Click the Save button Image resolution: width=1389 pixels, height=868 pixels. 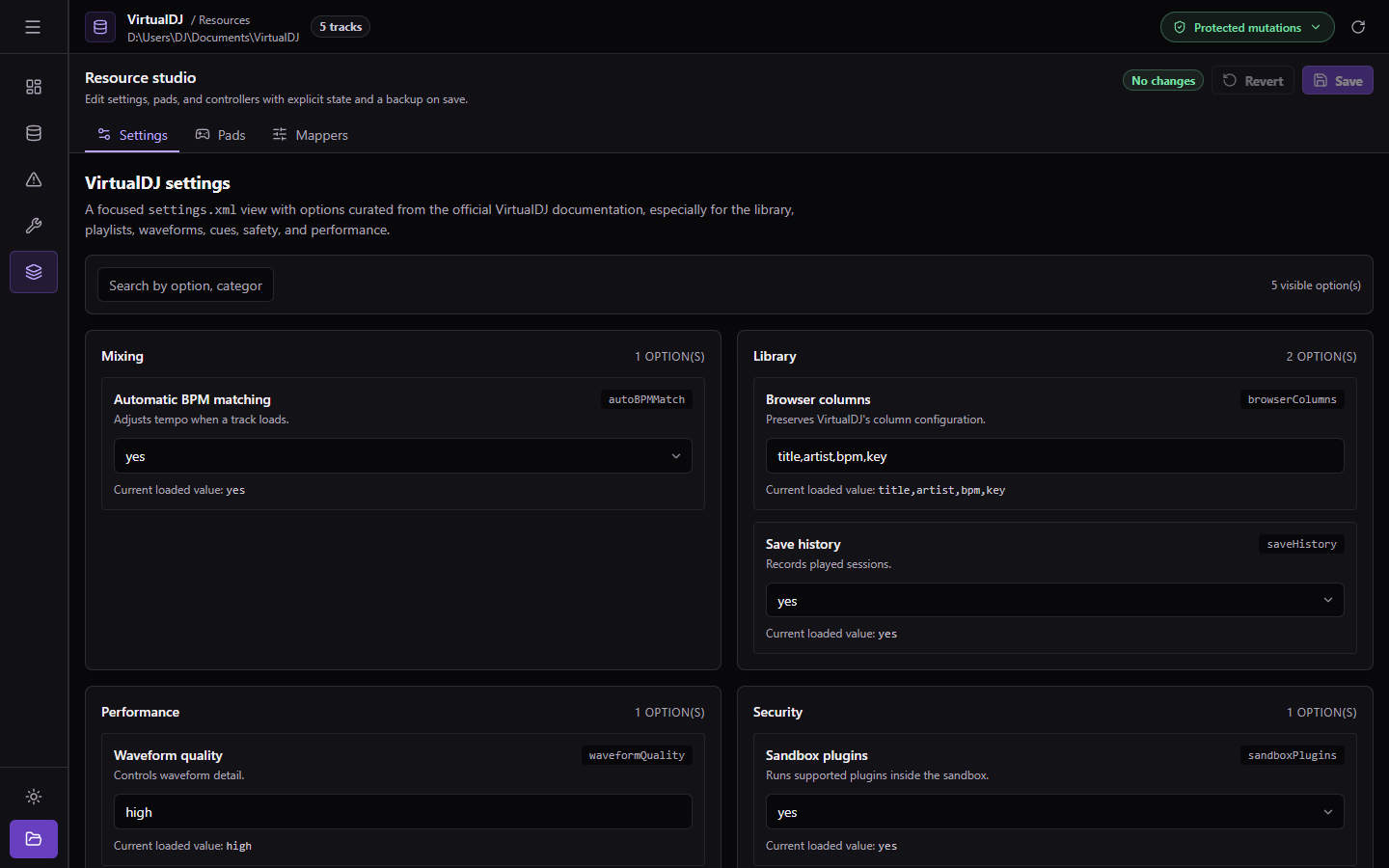(1338, 80)
